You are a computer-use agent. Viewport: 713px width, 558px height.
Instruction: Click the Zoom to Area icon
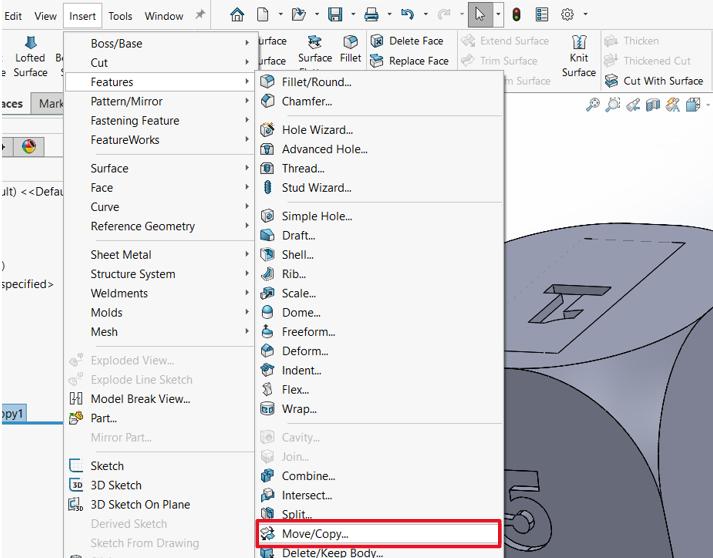click(613, 105)
